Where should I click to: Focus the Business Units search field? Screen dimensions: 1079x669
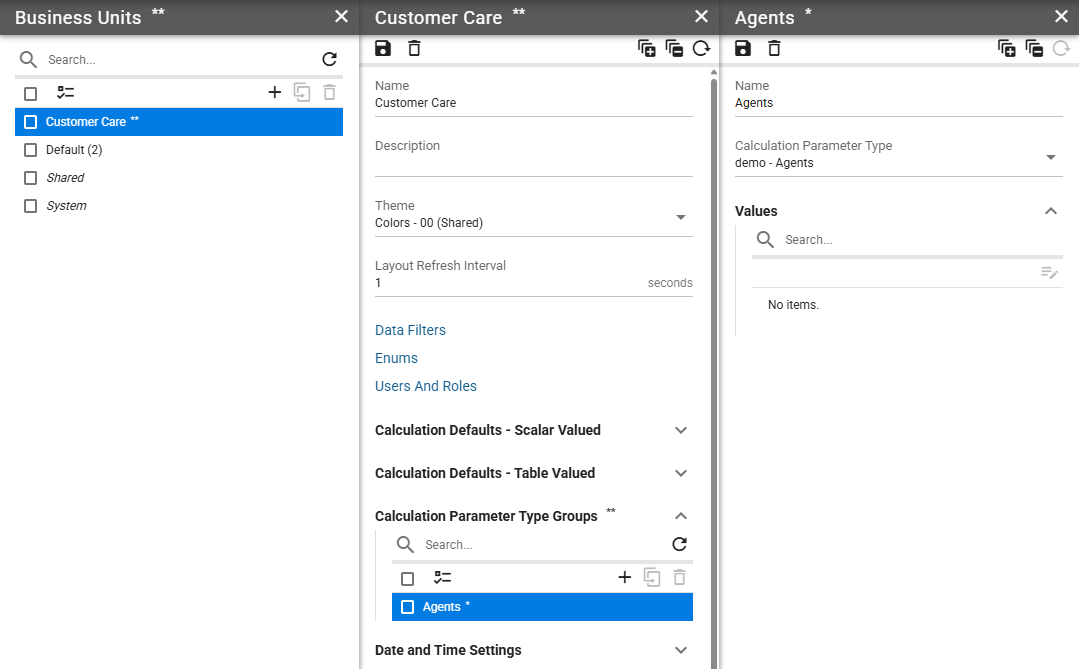pyautogui.click(x=179, y=60)
